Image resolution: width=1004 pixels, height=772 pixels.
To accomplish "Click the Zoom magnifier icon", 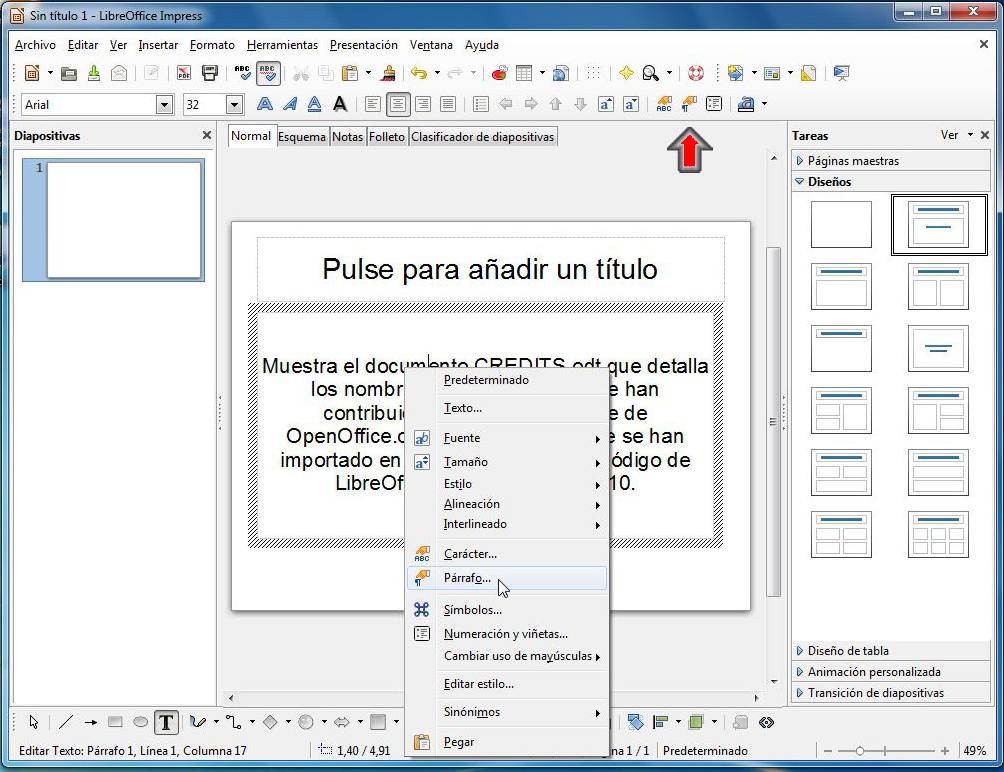I will click(651, 73).
